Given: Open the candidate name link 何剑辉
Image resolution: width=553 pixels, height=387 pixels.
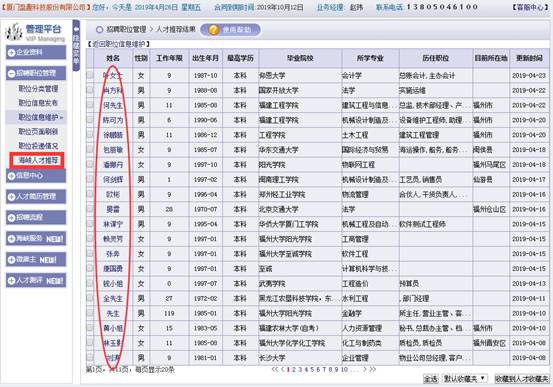Looking at the screenshot, I should pyautogui.click(x=113, y=179).
